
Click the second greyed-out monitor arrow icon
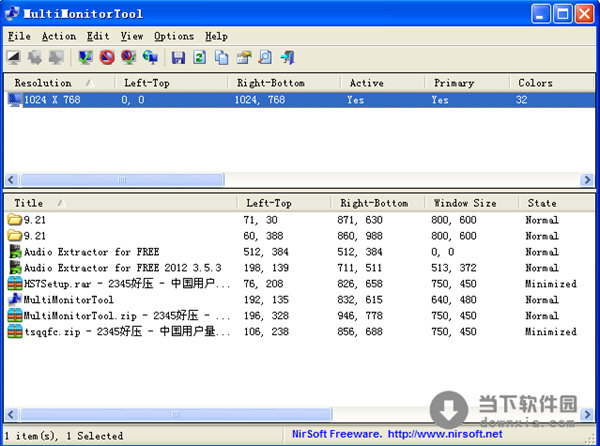coord(56,58)
